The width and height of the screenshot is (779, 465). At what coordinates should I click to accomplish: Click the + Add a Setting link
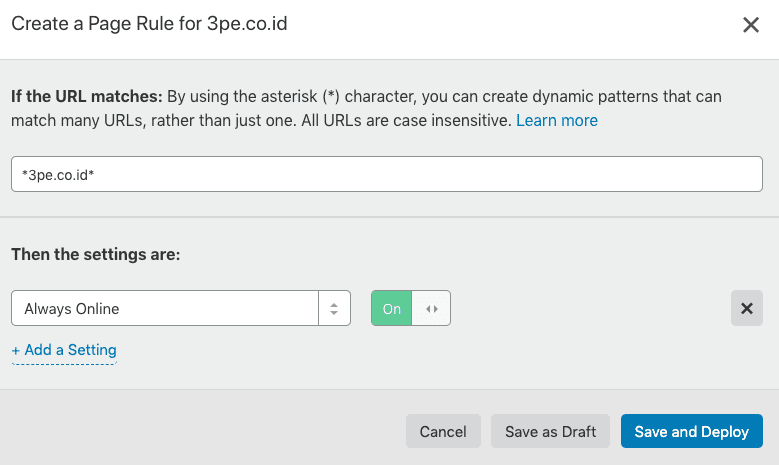(64, 350)
